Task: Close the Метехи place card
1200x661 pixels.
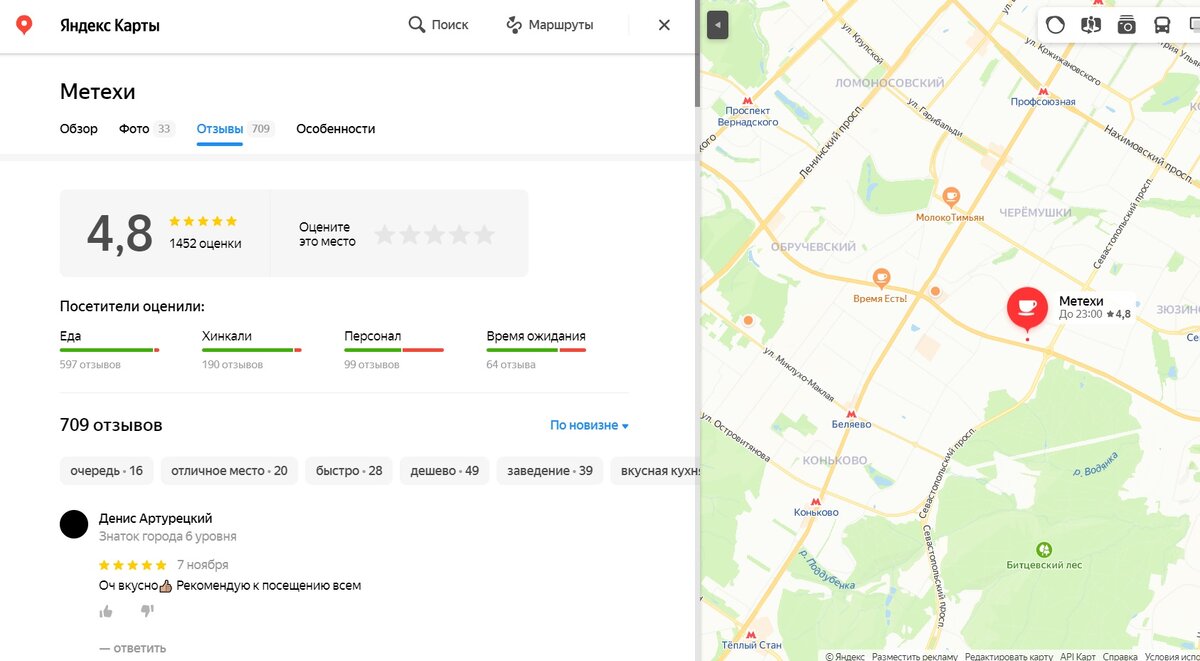Action: coord(664,25)
